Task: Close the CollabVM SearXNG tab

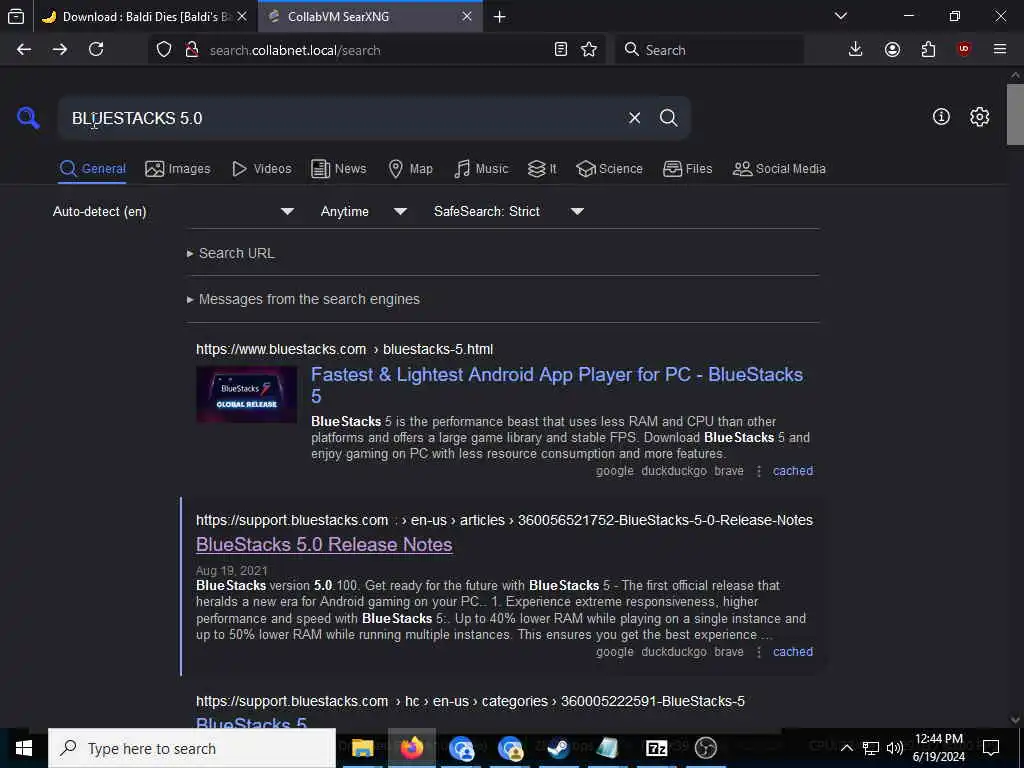Action: pos(467,17)
